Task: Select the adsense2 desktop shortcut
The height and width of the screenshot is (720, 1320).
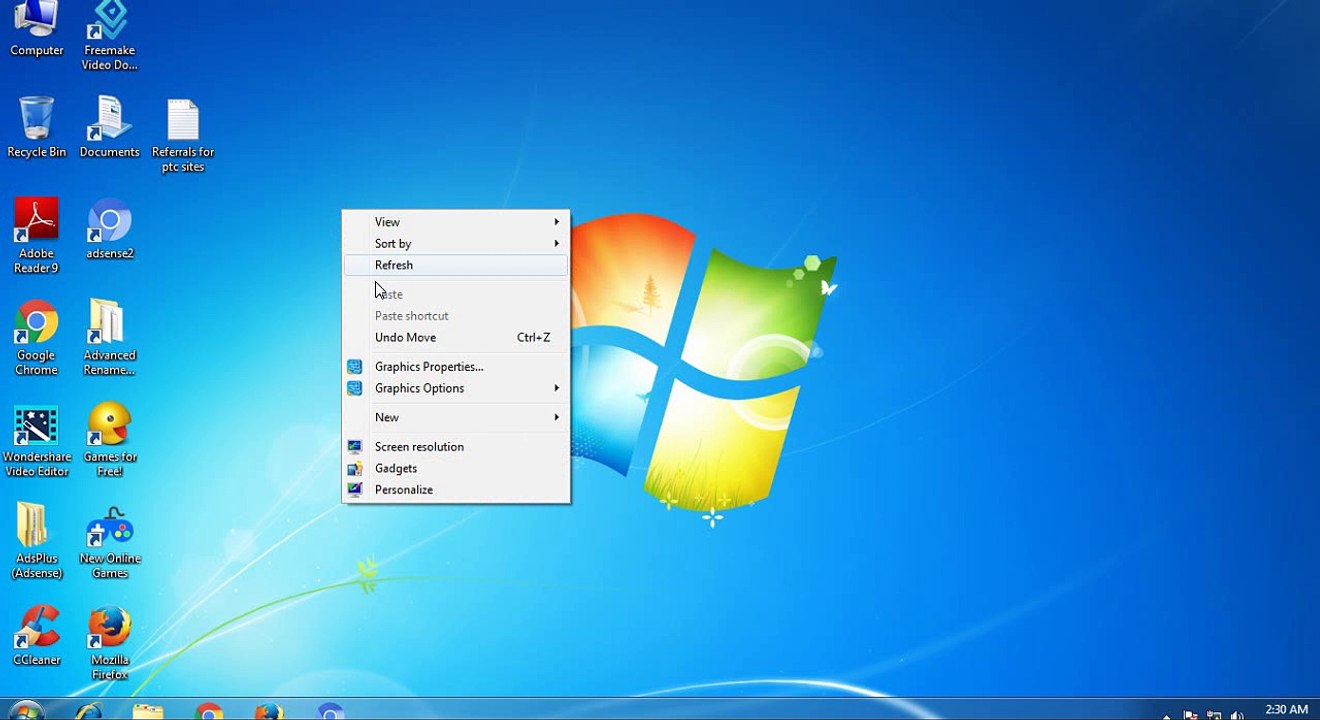Action: [110, 230]
